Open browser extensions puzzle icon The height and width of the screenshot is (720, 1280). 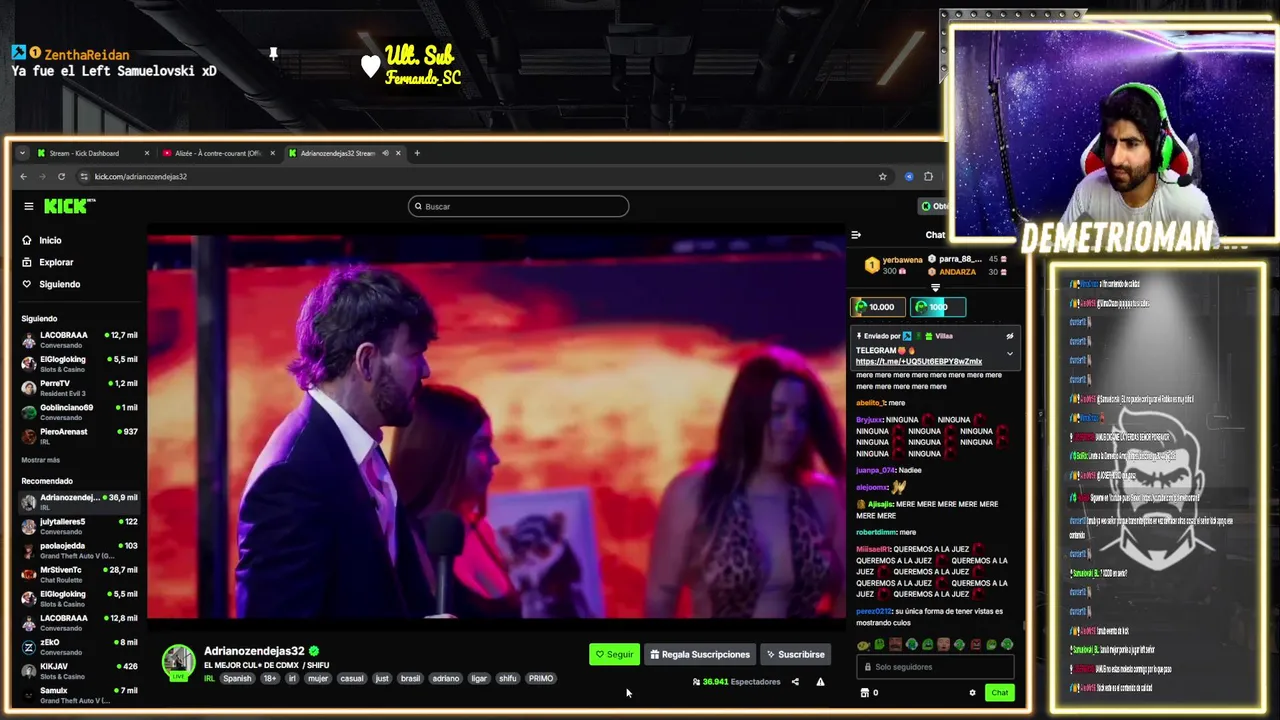pos(928,177)
